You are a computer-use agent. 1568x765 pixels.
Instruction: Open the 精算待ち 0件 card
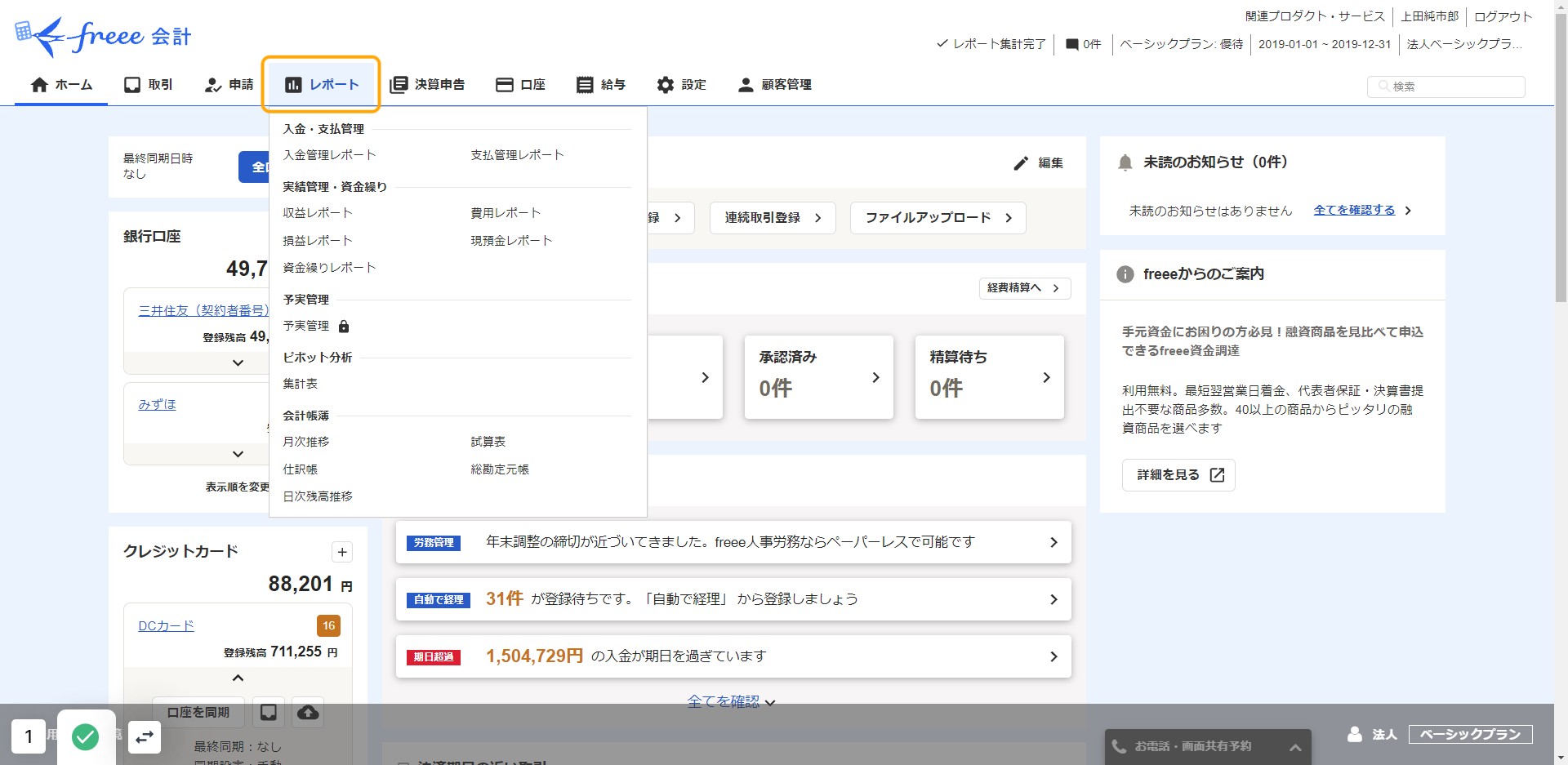(x=990, y=377)
